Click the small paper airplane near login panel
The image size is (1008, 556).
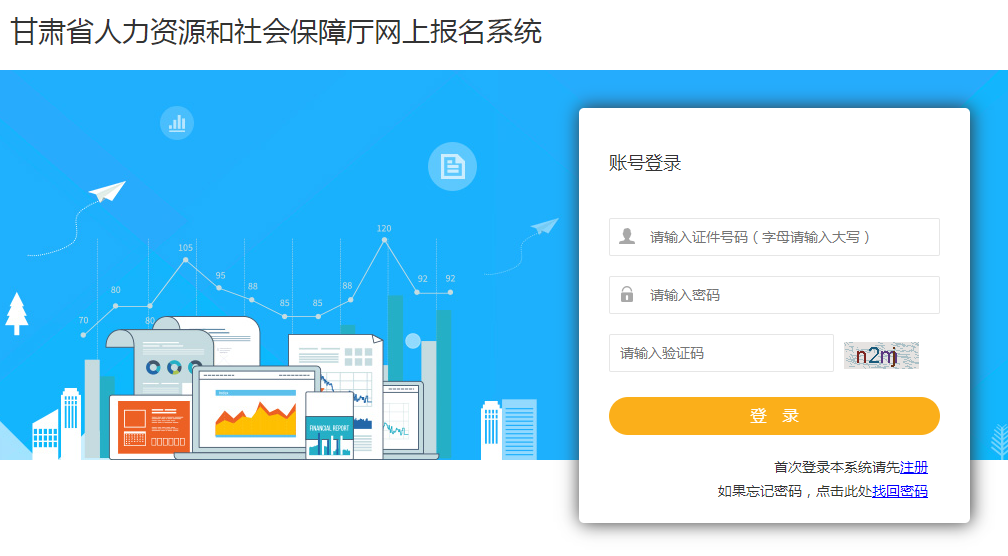(544, 226)
